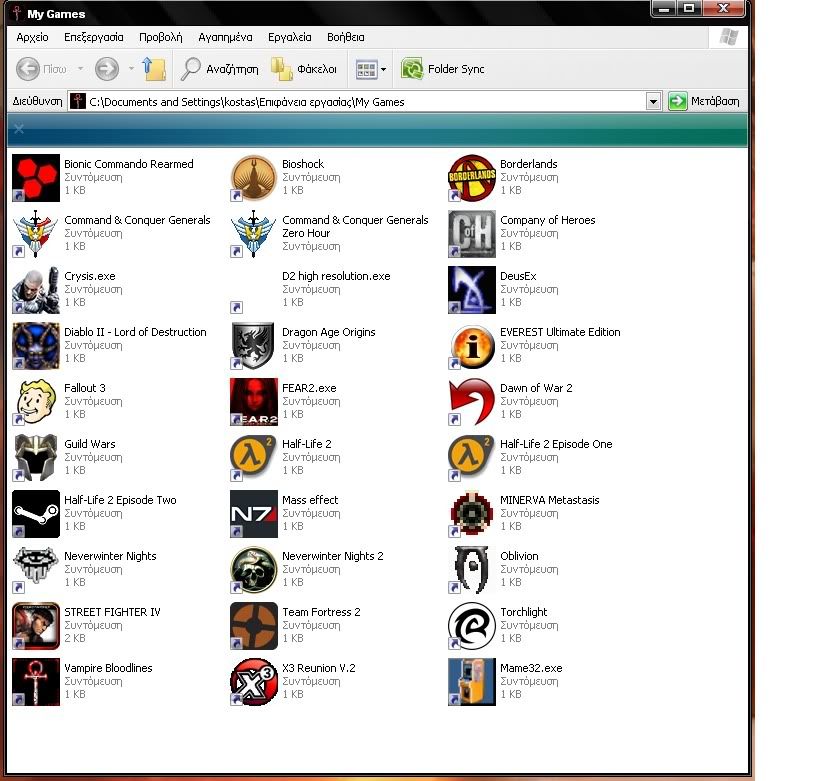Select the "Command & Conquer Generals Zero Hour" label
The width and height of the screenshot is (840, 781).
[x=355, y=227]
